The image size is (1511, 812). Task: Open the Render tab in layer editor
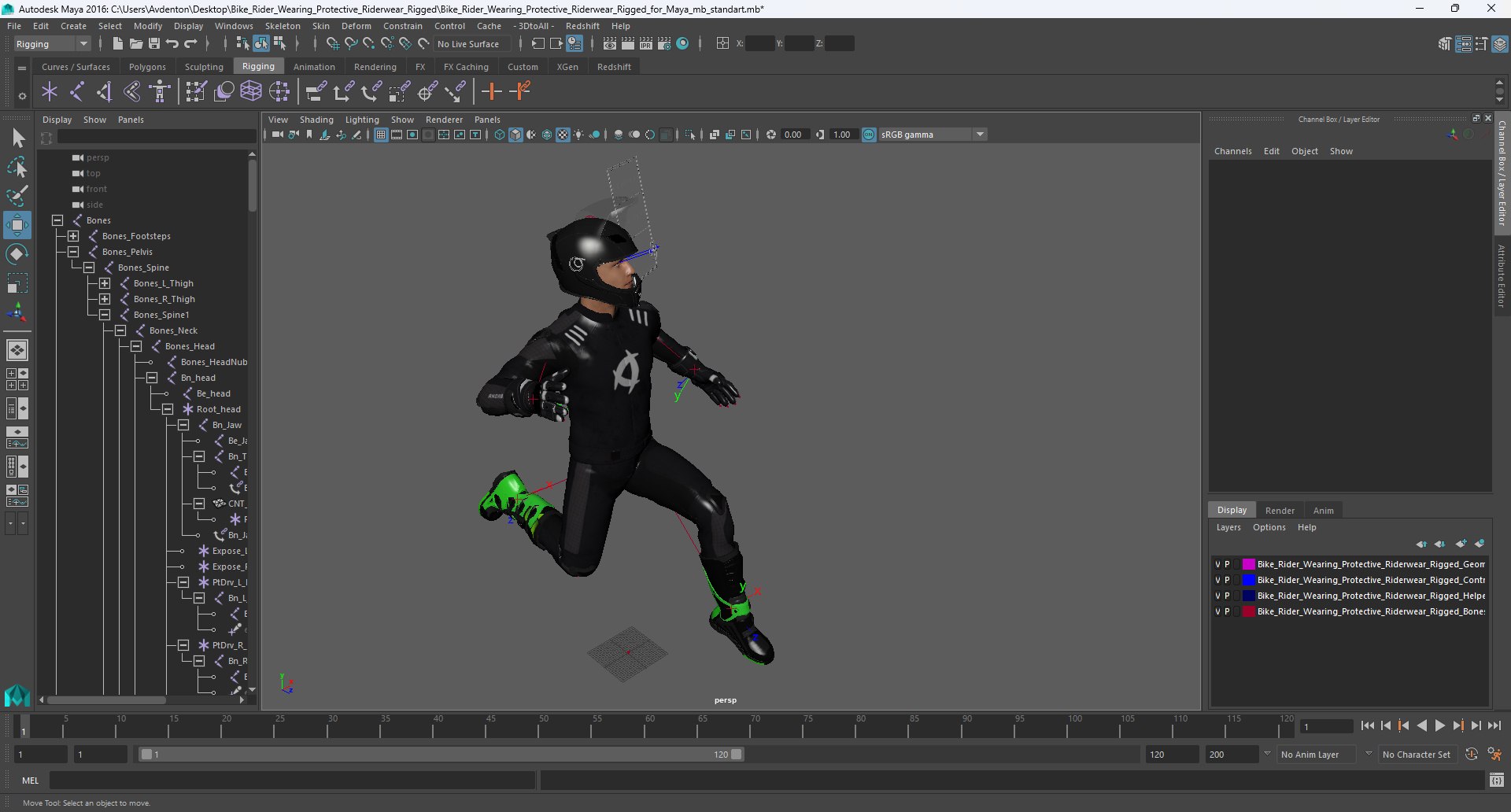(1280, 511)
